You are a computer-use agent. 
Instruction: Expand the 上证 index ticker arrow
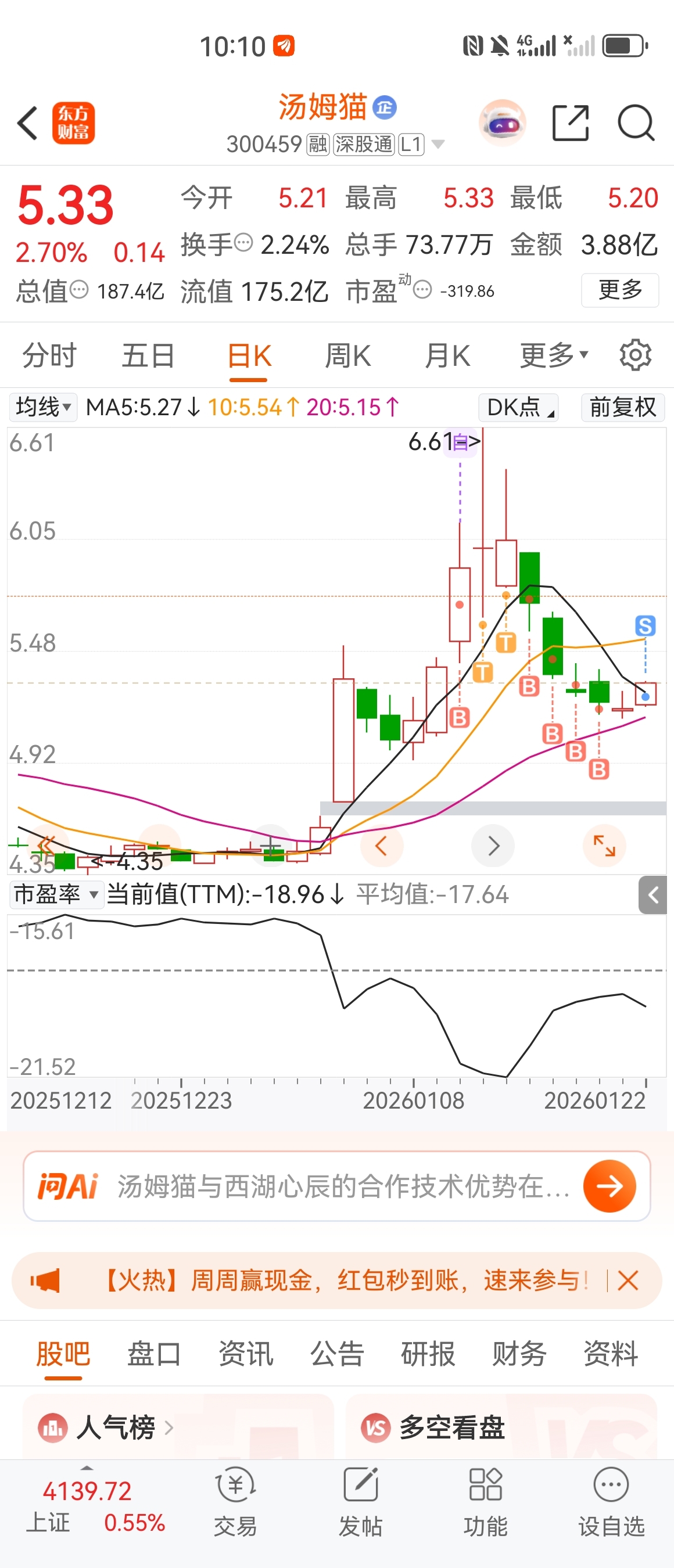point(87,1469)
